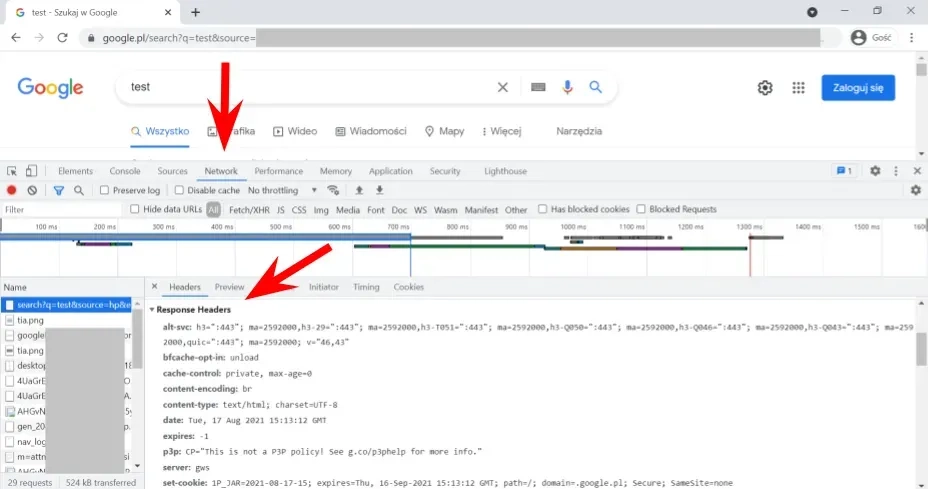Switch to the Elements panel
The height and width of the screenshot is (489, 929).
75,171
